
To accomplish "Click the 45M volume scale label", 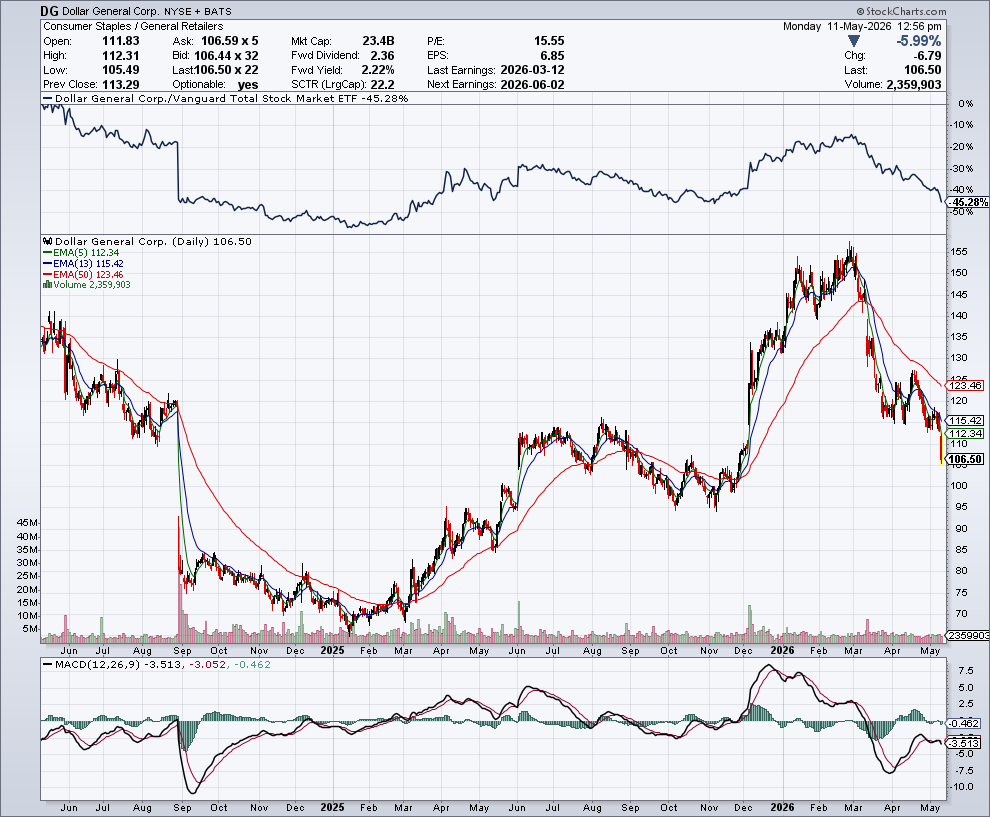I will tap(28, 523).
